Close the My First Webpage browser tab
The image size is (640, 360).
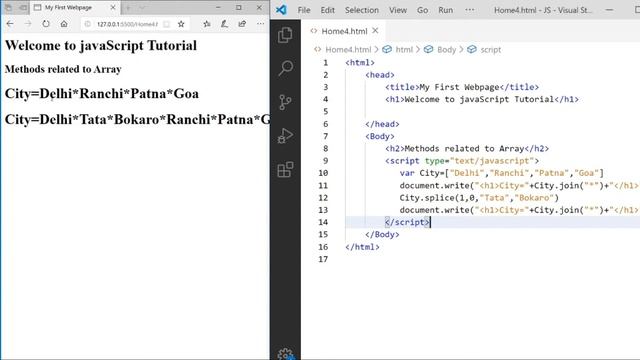(x=113, y=8)
